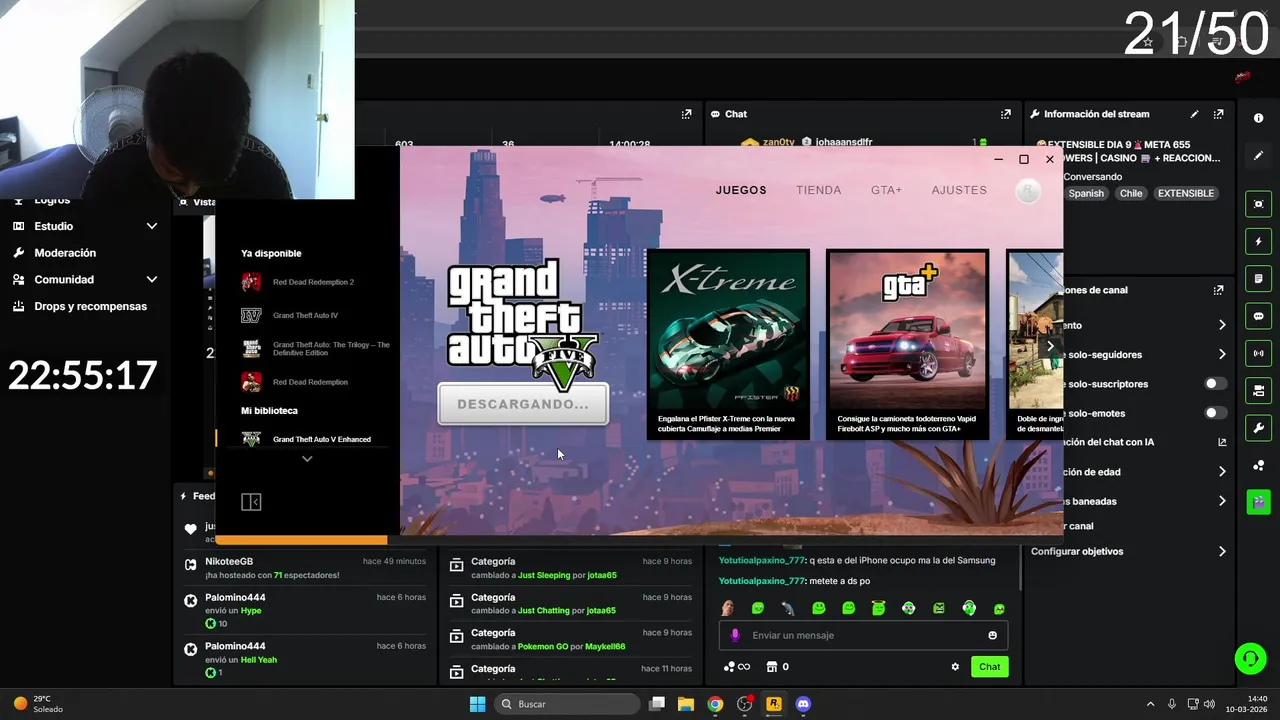Click the lightning bolt icon in right toolbar
The width and height of the screenshot is (1280, 720).
pyautogui.click(x=1258, y=241)
